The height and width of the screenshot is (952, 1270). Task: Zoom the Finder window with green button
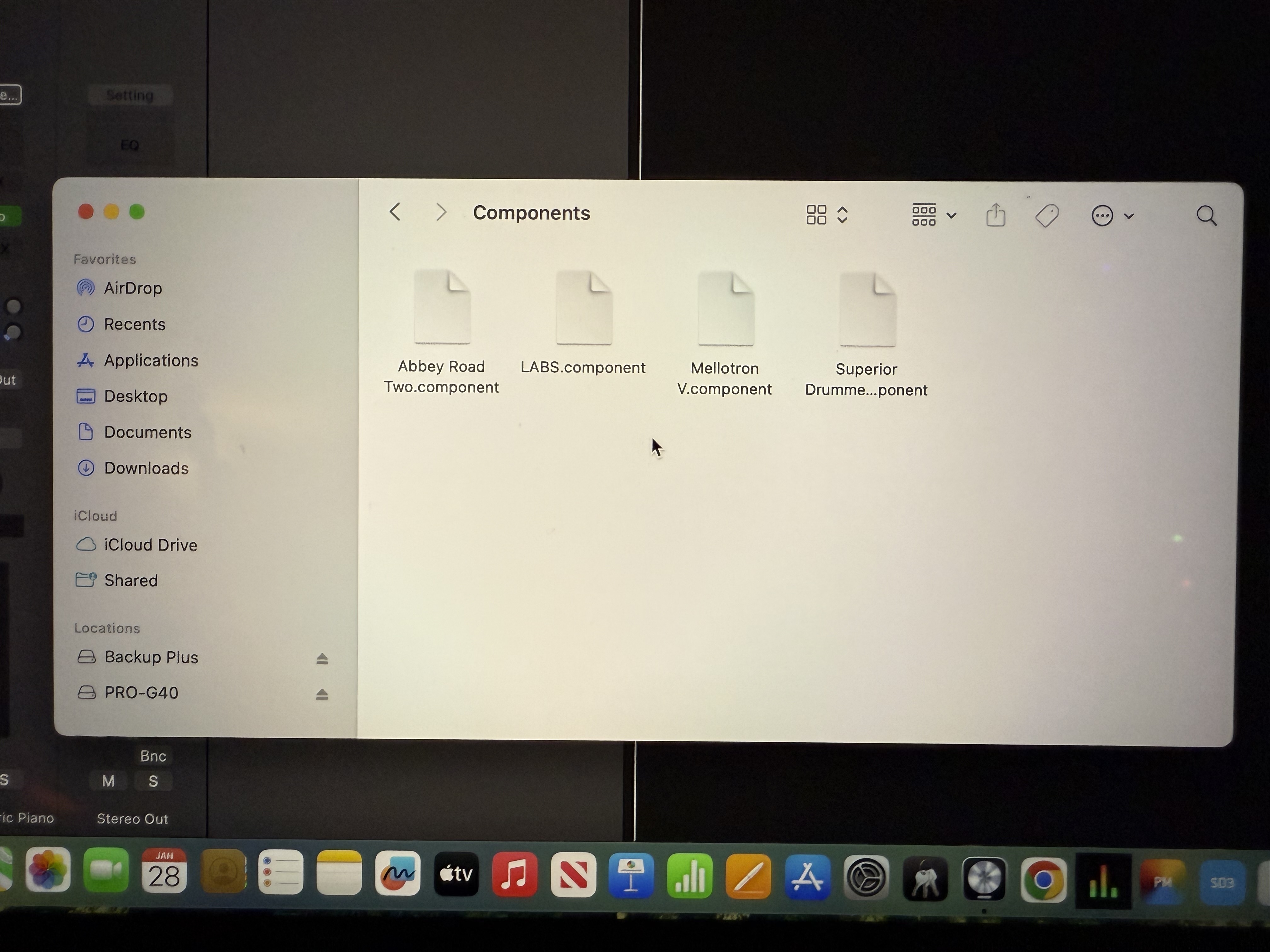137,212
